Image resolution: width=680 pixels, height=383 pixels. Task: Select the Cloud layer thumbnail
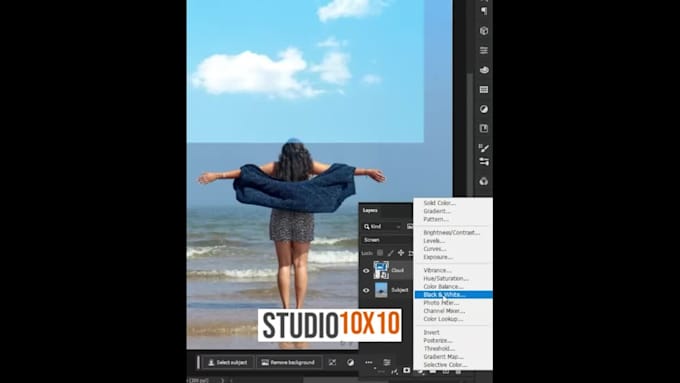click(381, 270)
